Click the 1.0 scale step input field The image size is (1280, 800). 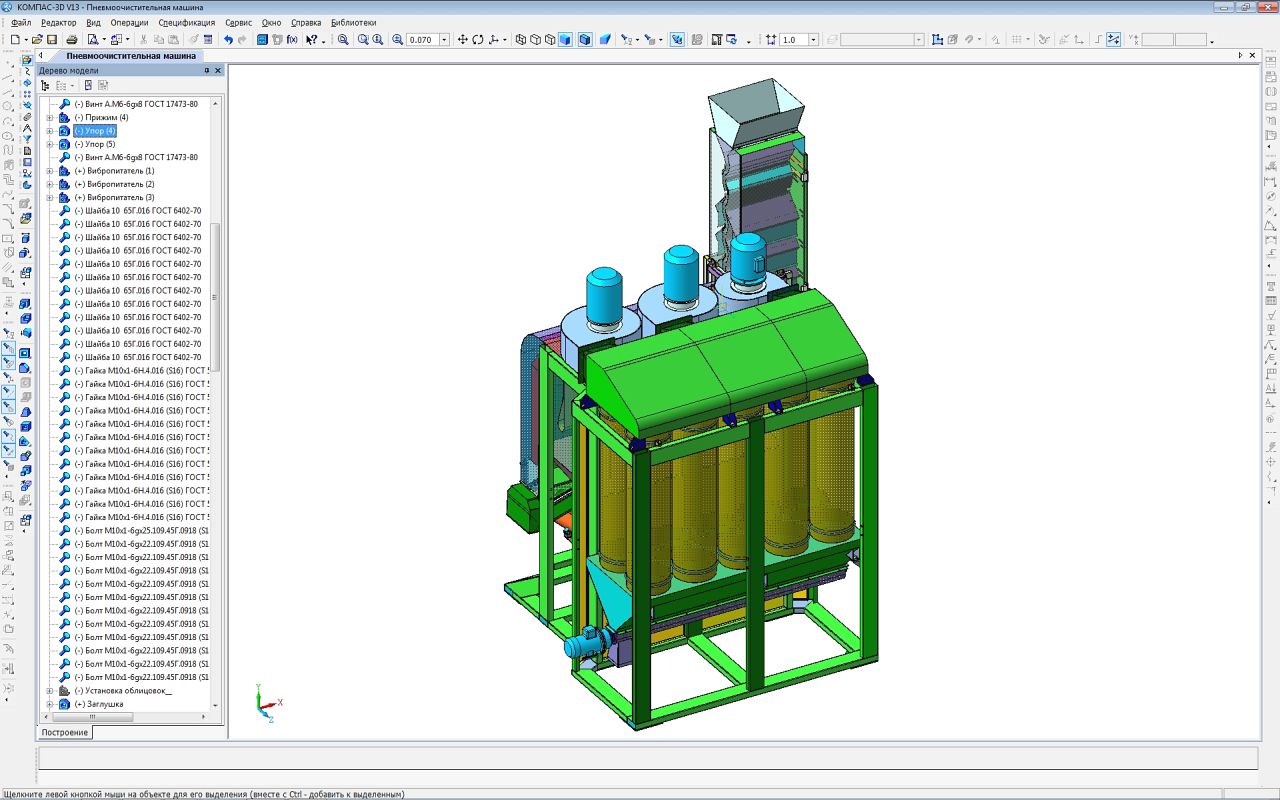coord(793,40)
